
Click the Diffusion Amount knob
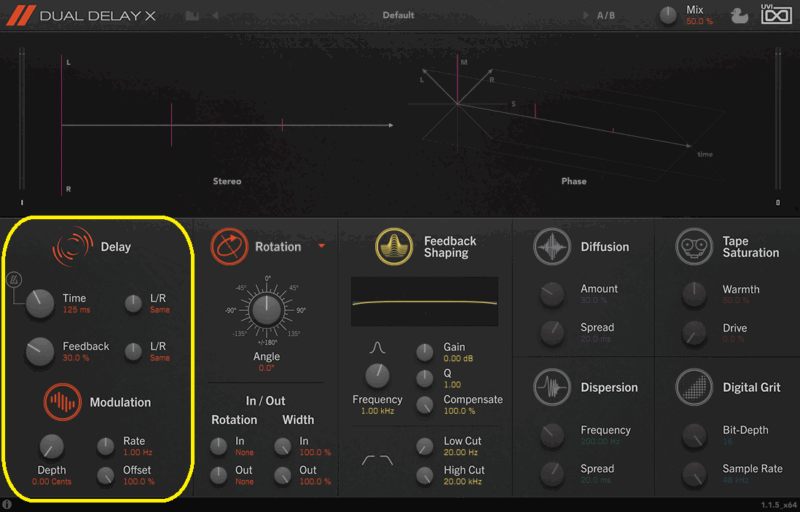pyautogui.click(x=552, y=294)
